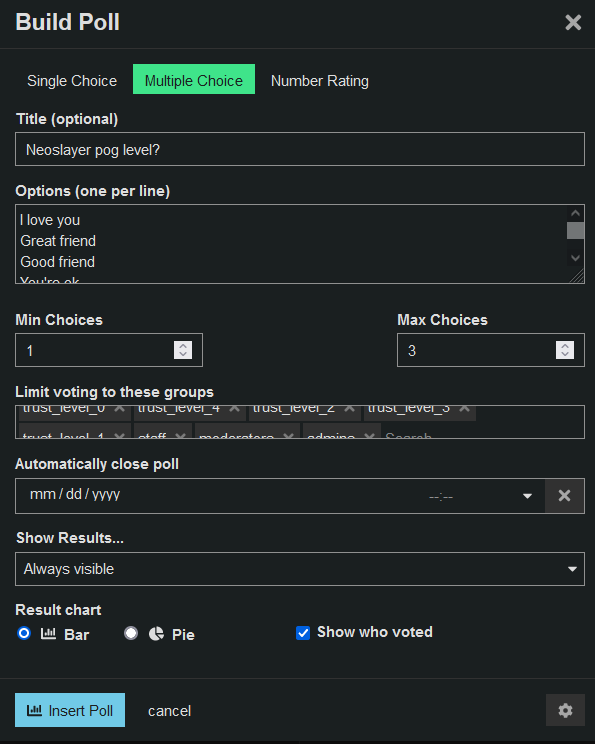The image size is (595, 744).
Task: Toggle Show who voted checkbox
Action: [303, 633]
